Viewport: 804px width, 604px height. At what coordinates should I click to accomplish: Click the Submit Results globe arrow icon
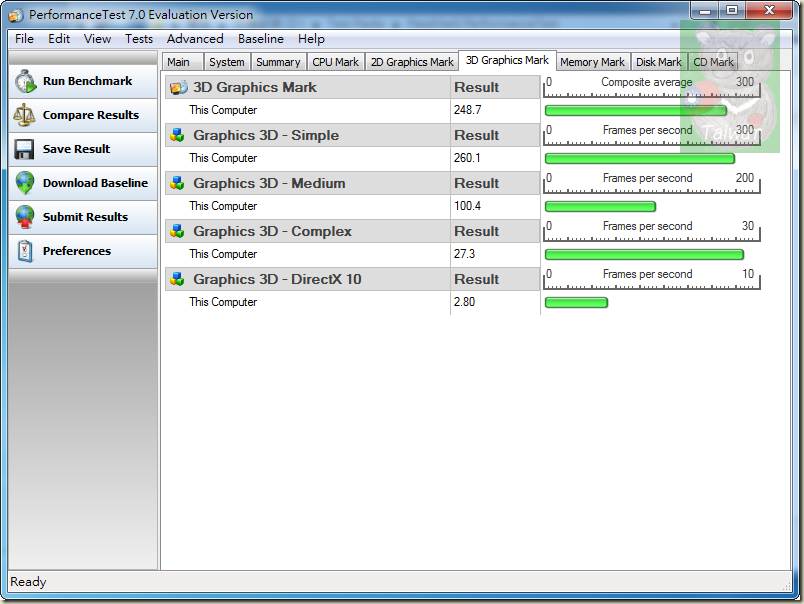[x=25, y=217]
